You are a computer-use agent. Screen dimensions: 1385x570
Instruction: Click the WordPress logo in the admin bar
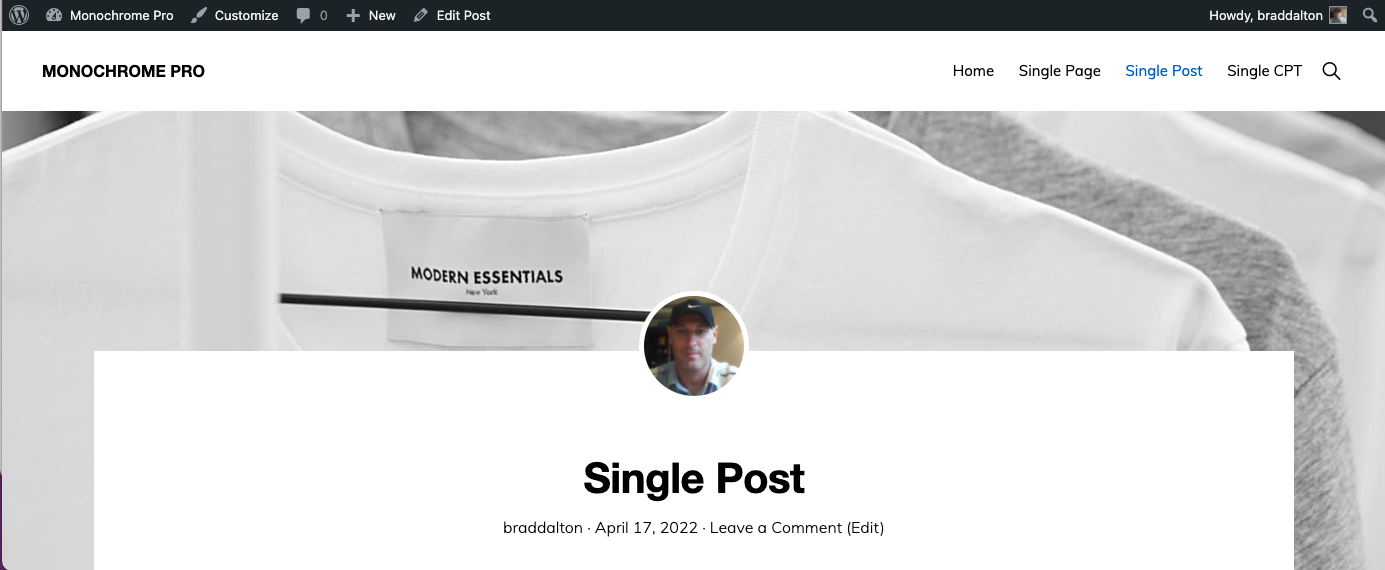click(19, 15)
